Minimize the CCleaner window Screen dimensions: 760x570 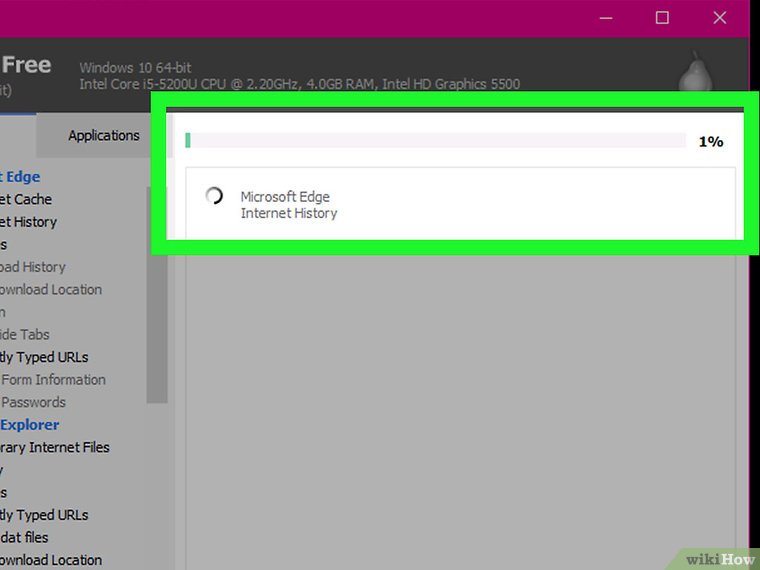point(606,18)
